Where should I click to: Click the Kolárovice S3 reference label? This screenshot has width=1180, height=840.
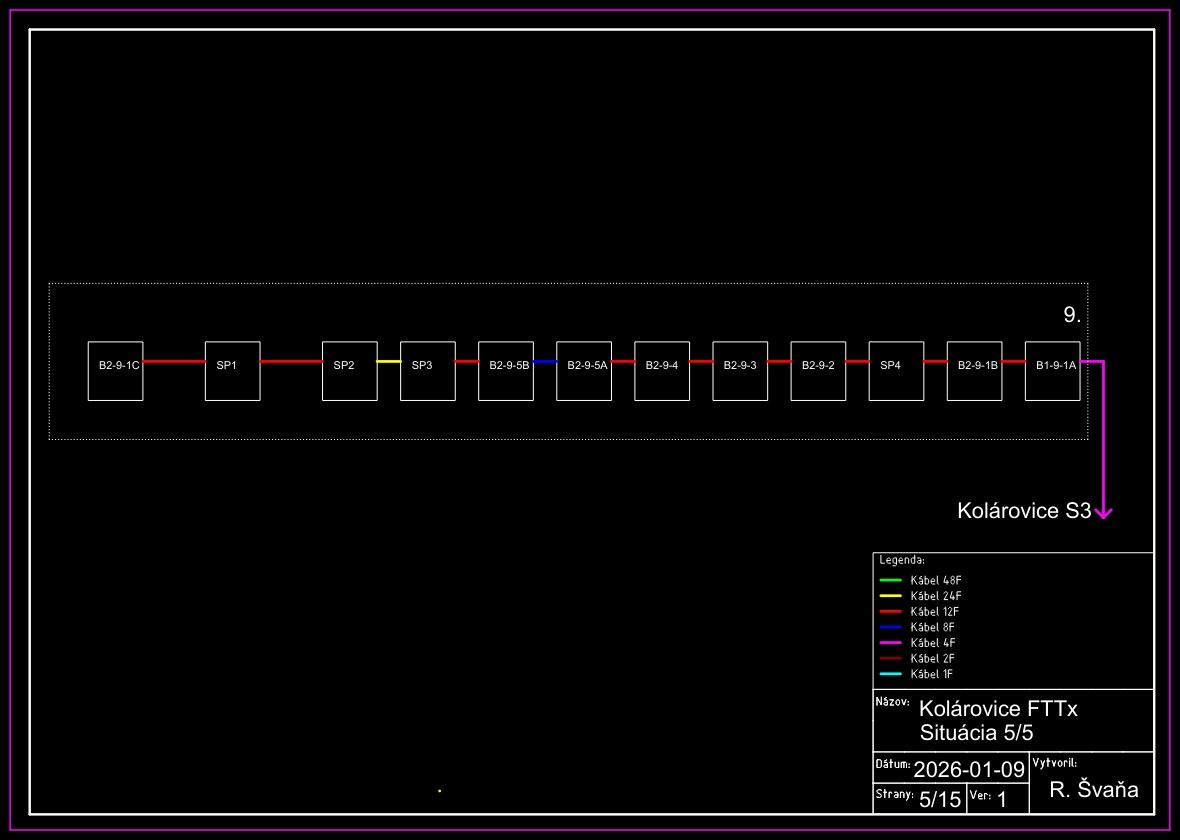1023,512
